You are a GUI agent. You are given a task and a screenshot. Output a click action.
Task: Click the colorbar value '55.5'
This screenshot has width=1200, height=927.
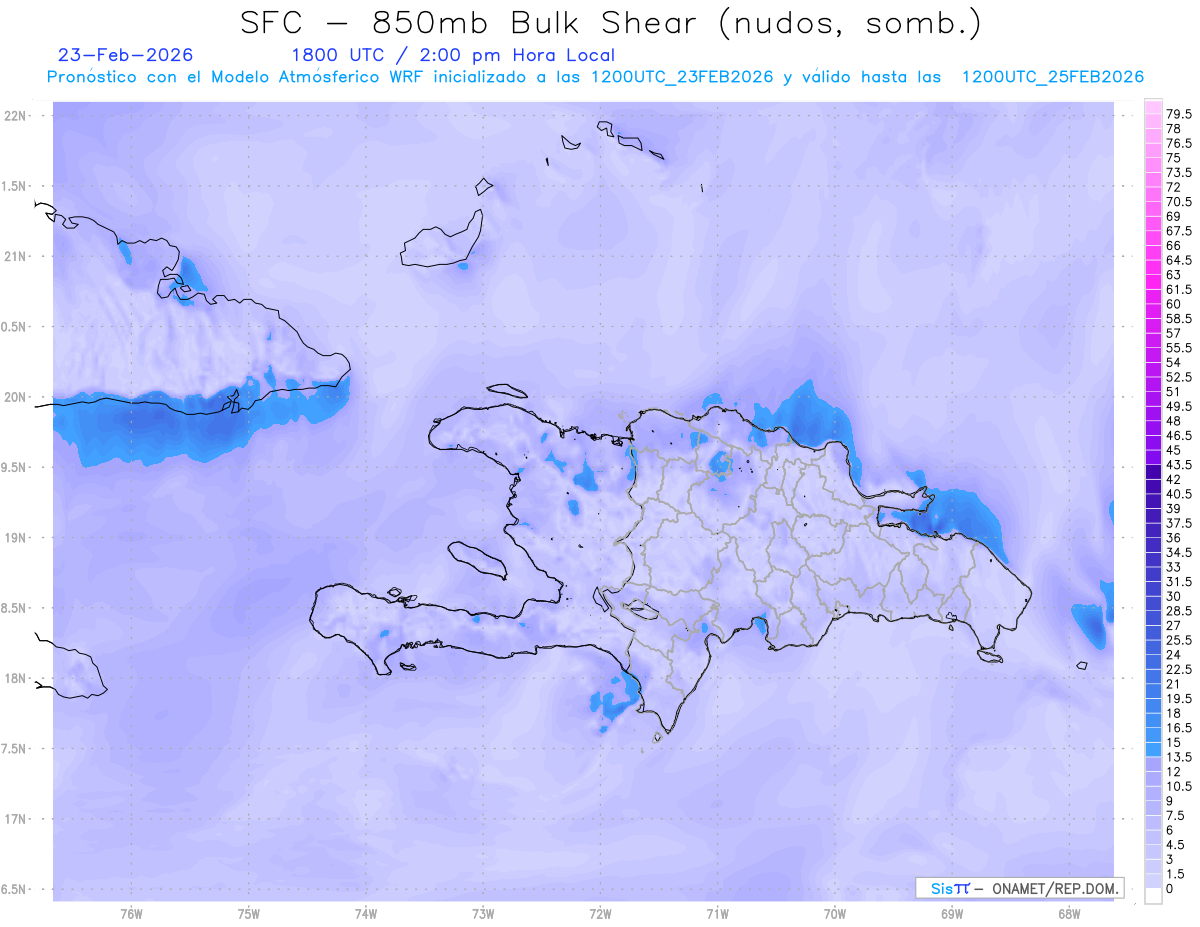(x=1180, y=347)
